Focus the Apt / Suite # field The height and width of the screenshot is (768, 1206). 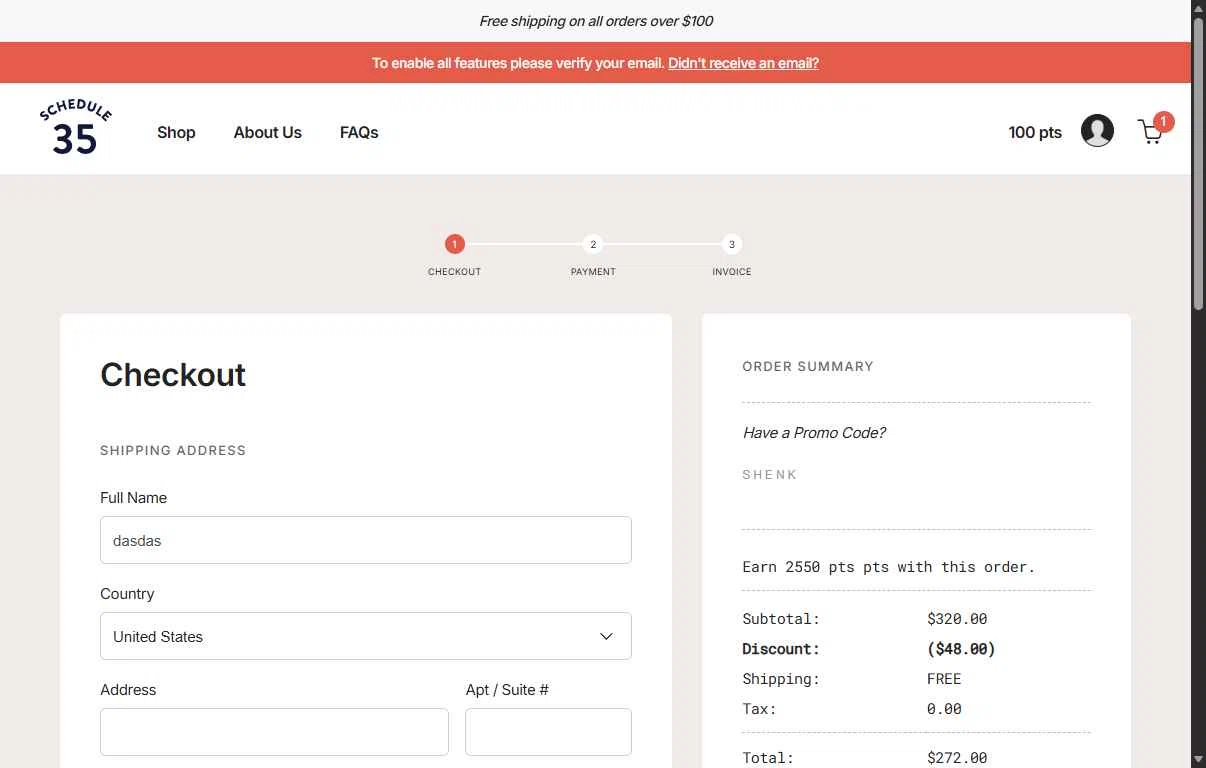[548, 732]
